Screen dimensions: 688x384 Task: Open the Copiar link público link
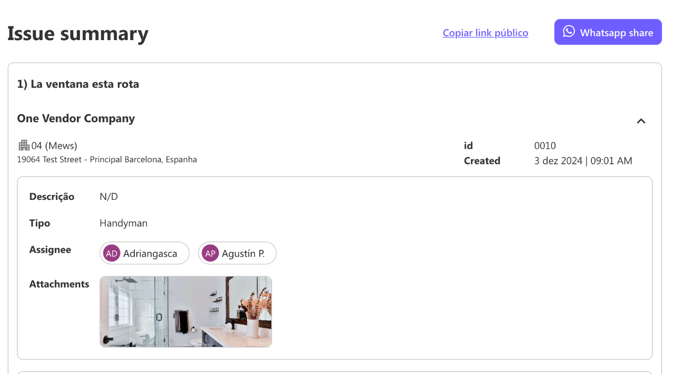point(485,33)
